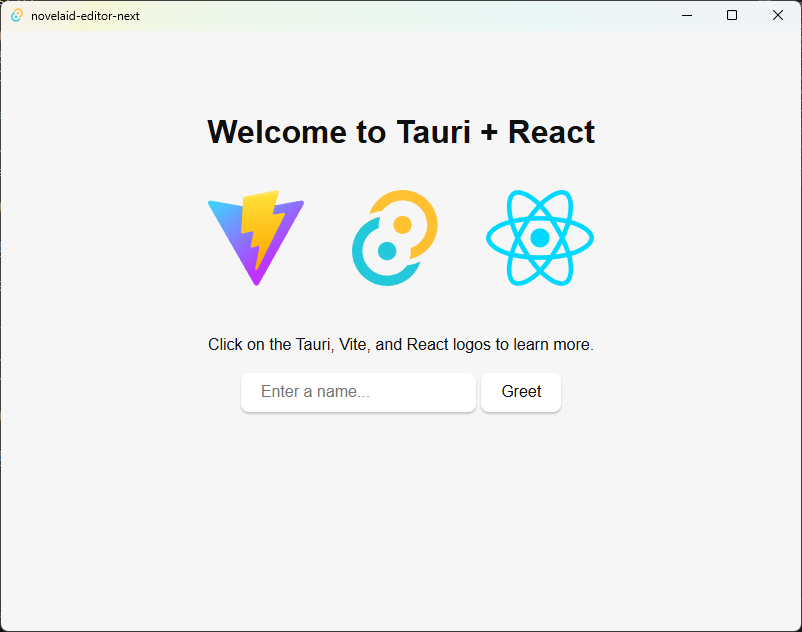Maximize the application window
This screenshot has width=802, height=632.
click(x=732, y=15)
